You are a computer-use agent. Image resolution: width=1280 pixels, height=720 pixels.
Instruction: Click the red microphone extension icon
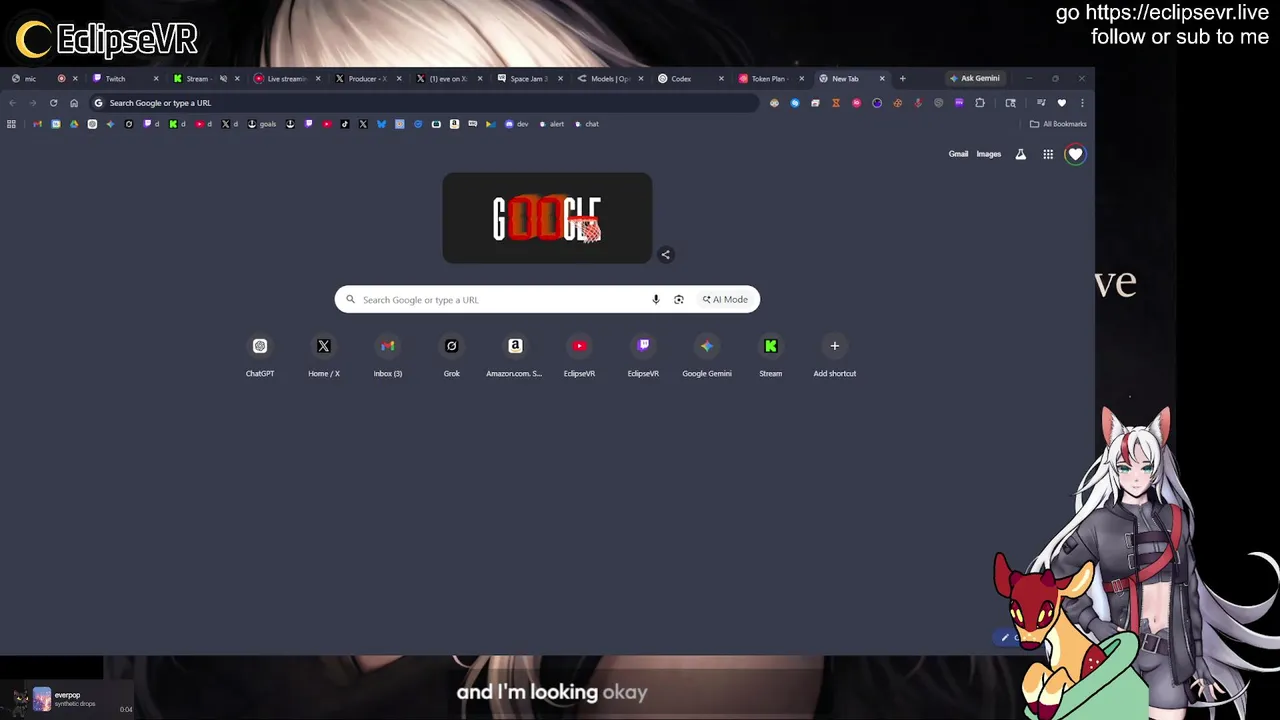[918, 103]
